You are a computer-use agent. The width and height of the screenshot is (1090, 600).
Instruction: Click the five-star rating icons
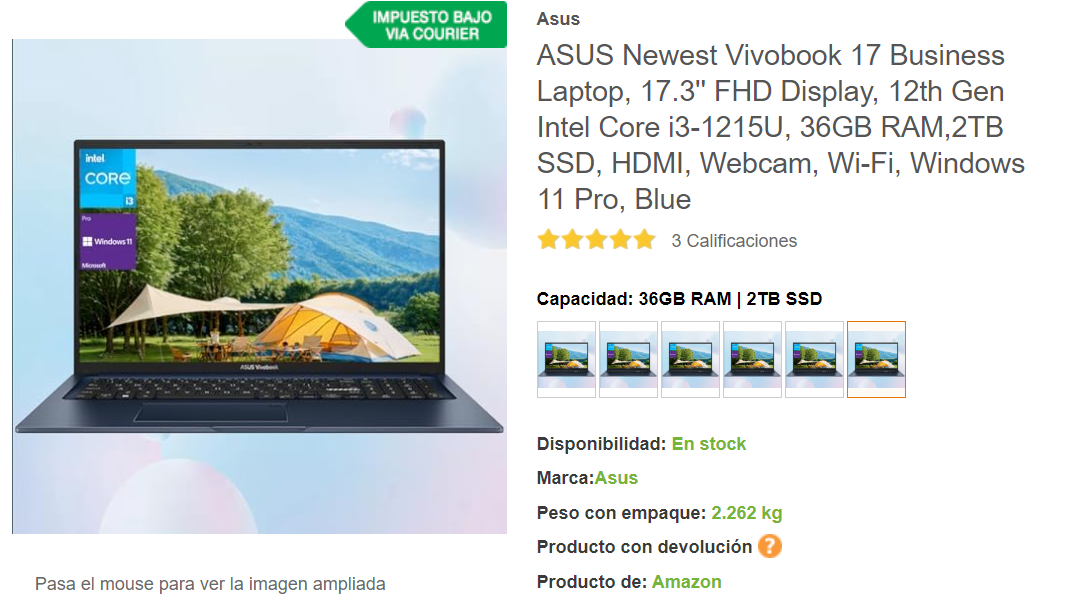coord(596,240)
